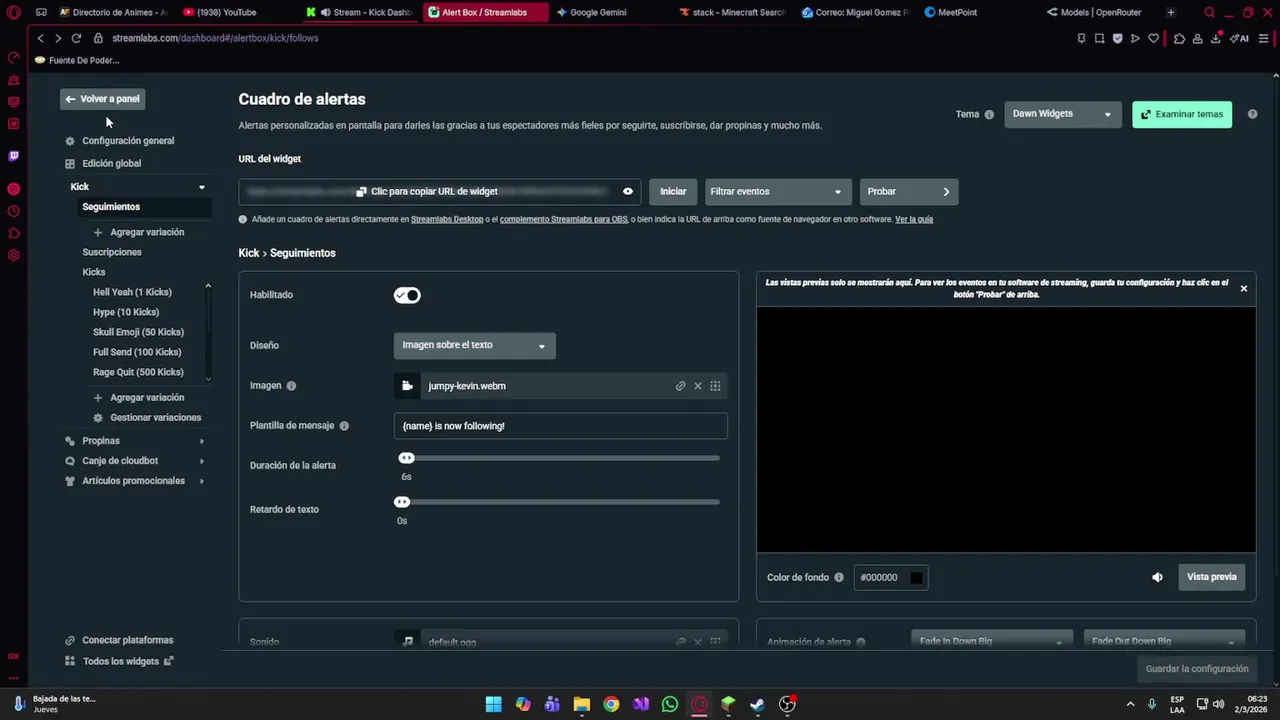The width and height of the screenshot is (1280, 720).
Task: Click the Duración de la alerta slider handle
Action: click(x=406, y=458)
